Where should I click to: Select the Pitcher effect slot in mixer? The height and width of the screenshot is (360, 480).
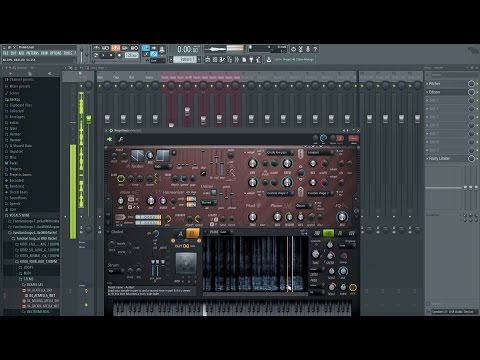click(446, 83)
